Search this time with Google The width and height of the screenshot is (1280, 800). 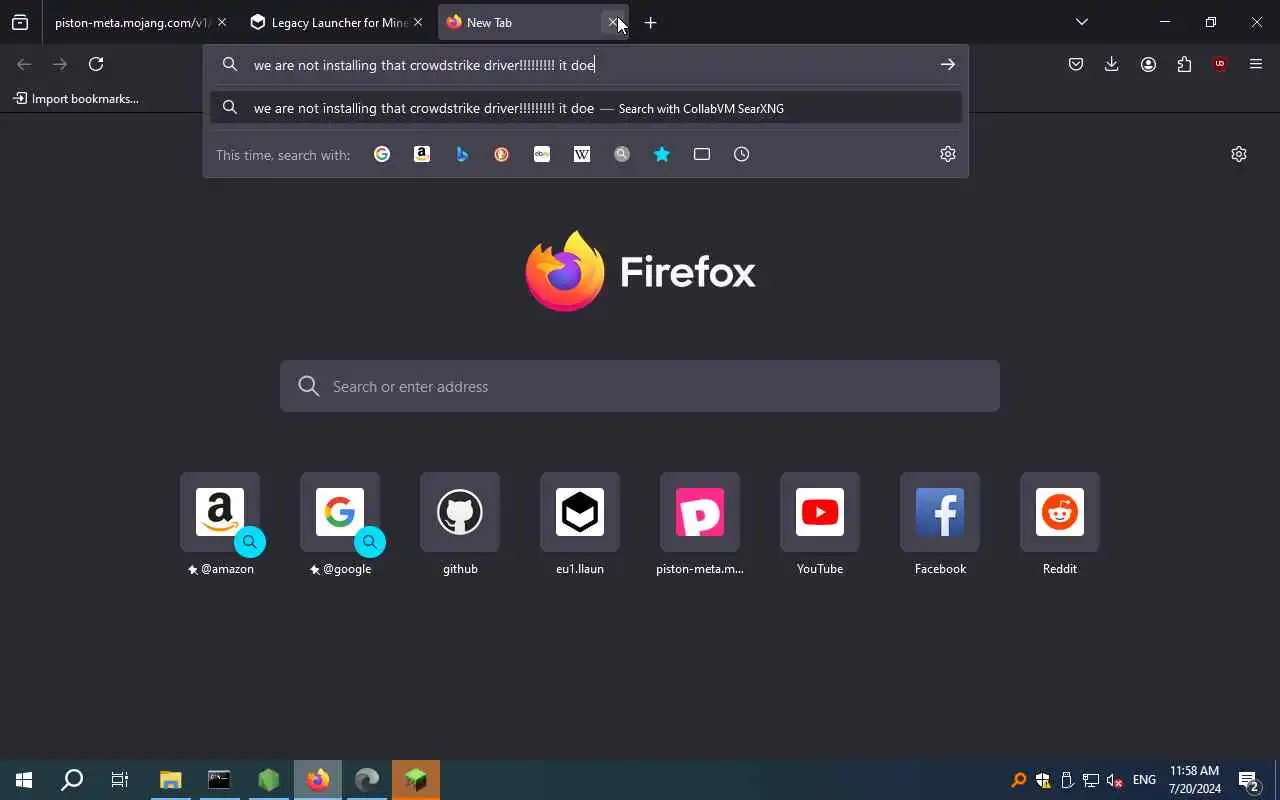(382, 154)
